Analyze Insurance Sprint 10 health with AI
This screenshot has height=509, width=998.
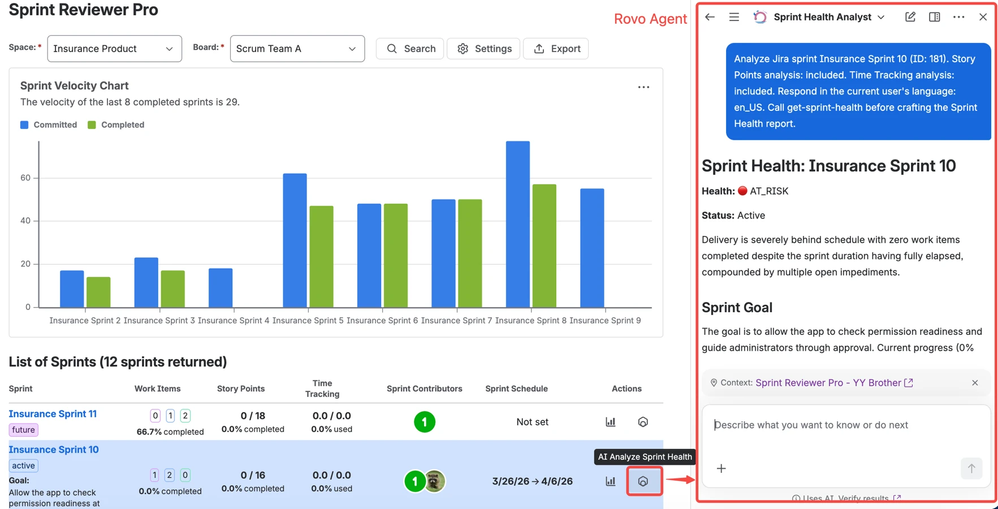click(643, 482)
